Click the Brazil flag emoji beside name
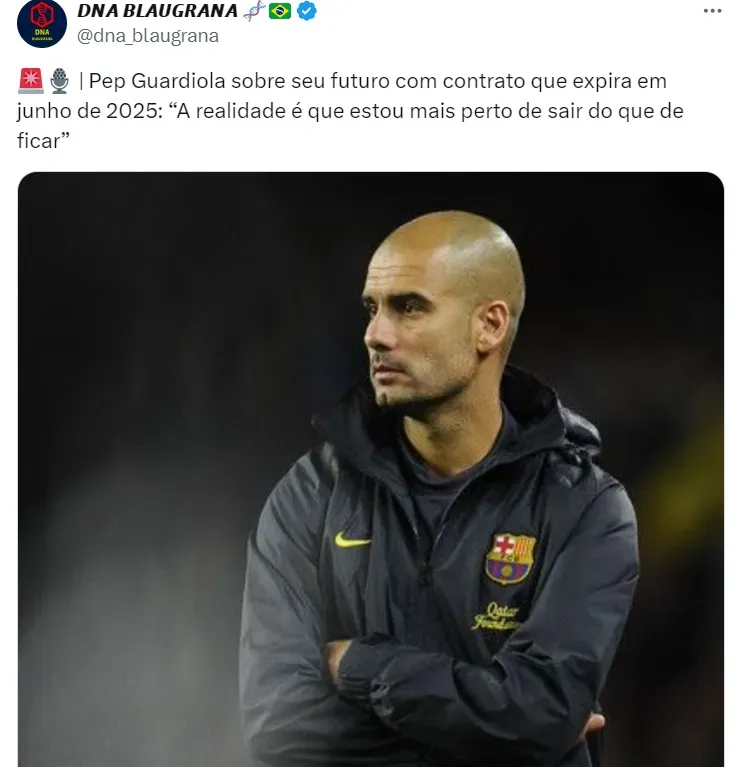Viewport: 735px width, 767px height. (x=280, y=11)
